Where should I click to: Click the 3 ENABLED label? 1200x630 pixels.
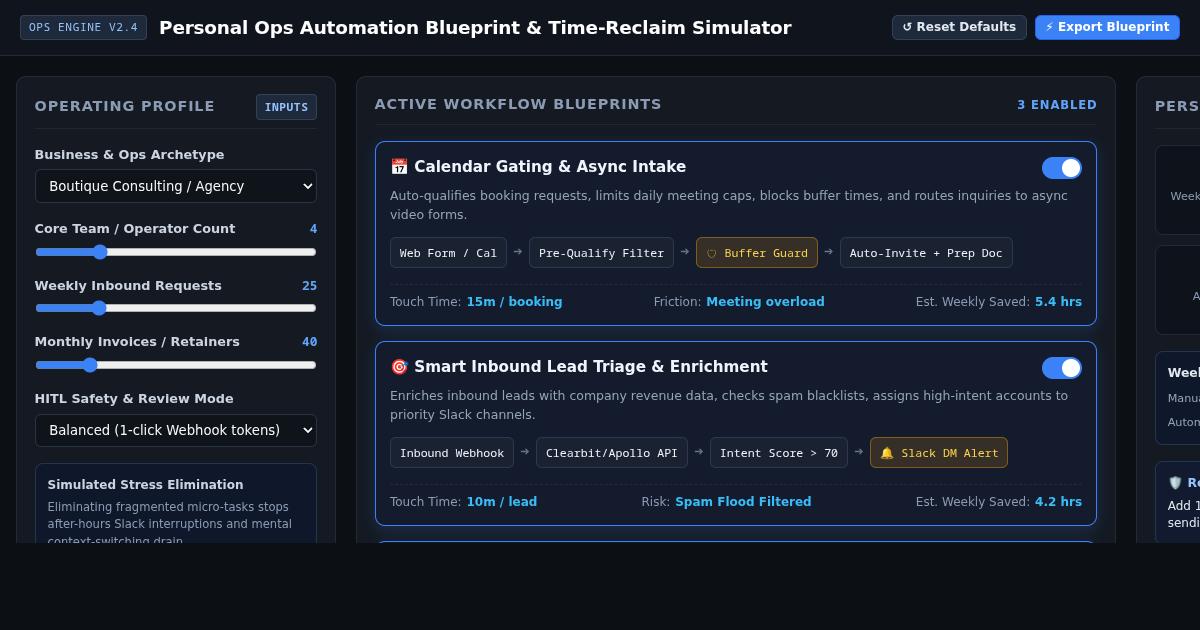point(1057,105)
